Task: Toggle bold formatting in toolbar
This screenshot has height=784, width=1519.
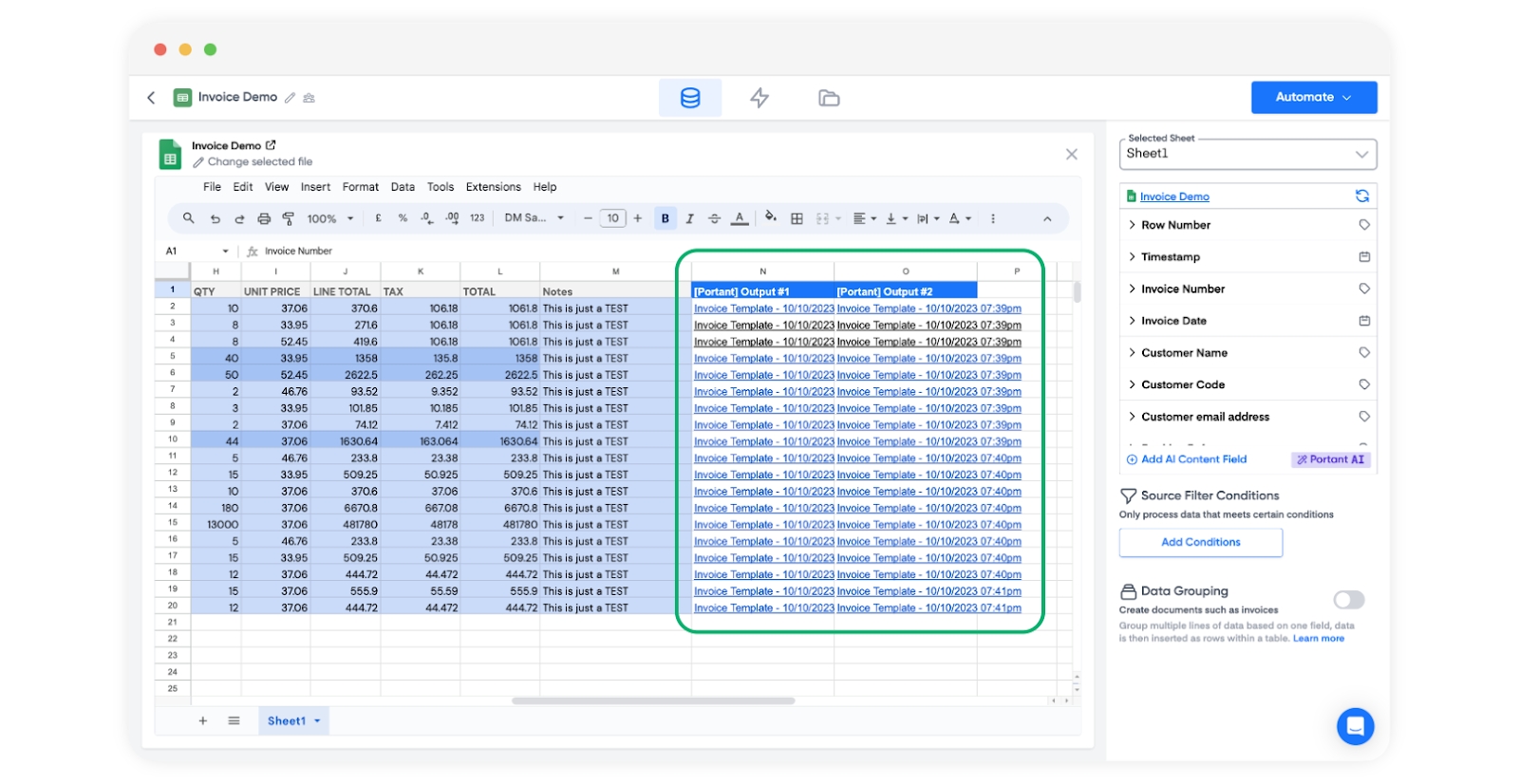Action: [666, 218]
